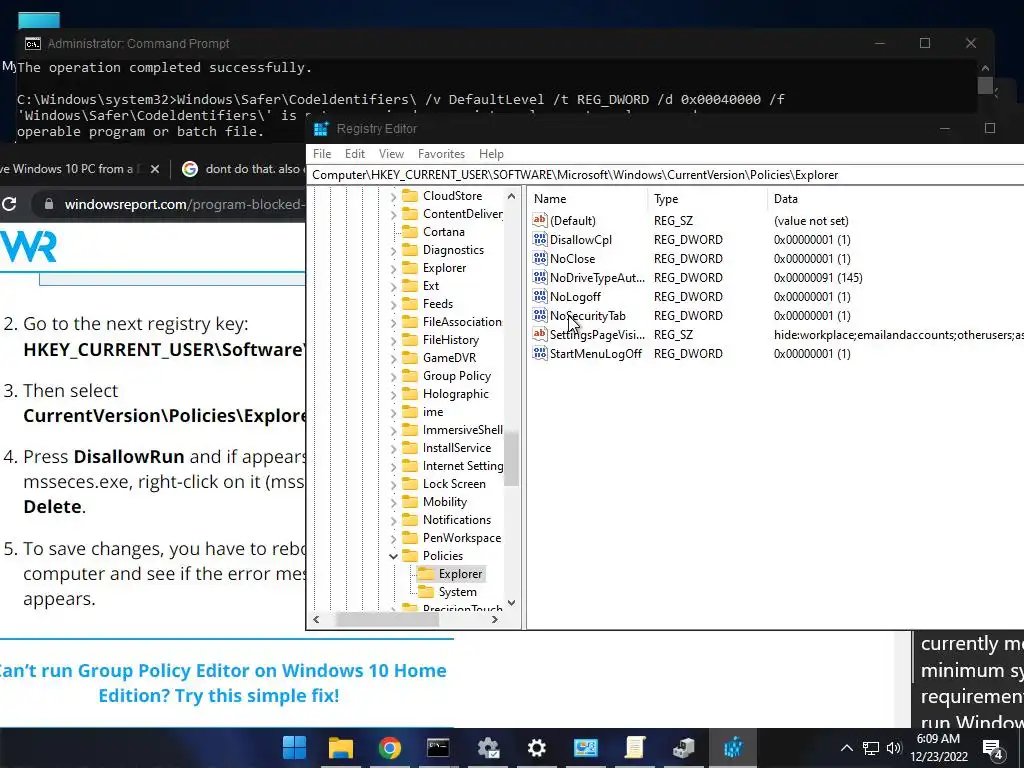Click the StartMenuLogOff DWORD value icon
This screenshot has height=768, width=1024.
tap(539, 353)
